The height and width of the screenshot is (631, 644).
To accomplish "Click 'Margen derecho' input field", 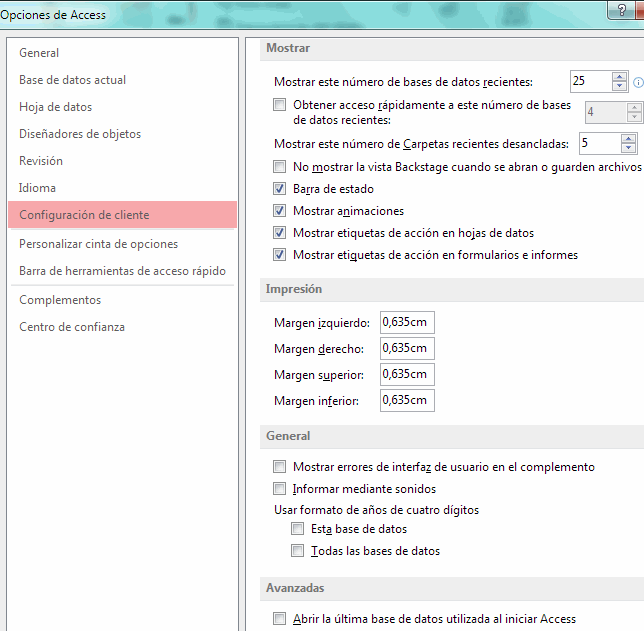I will click(407, 348).
